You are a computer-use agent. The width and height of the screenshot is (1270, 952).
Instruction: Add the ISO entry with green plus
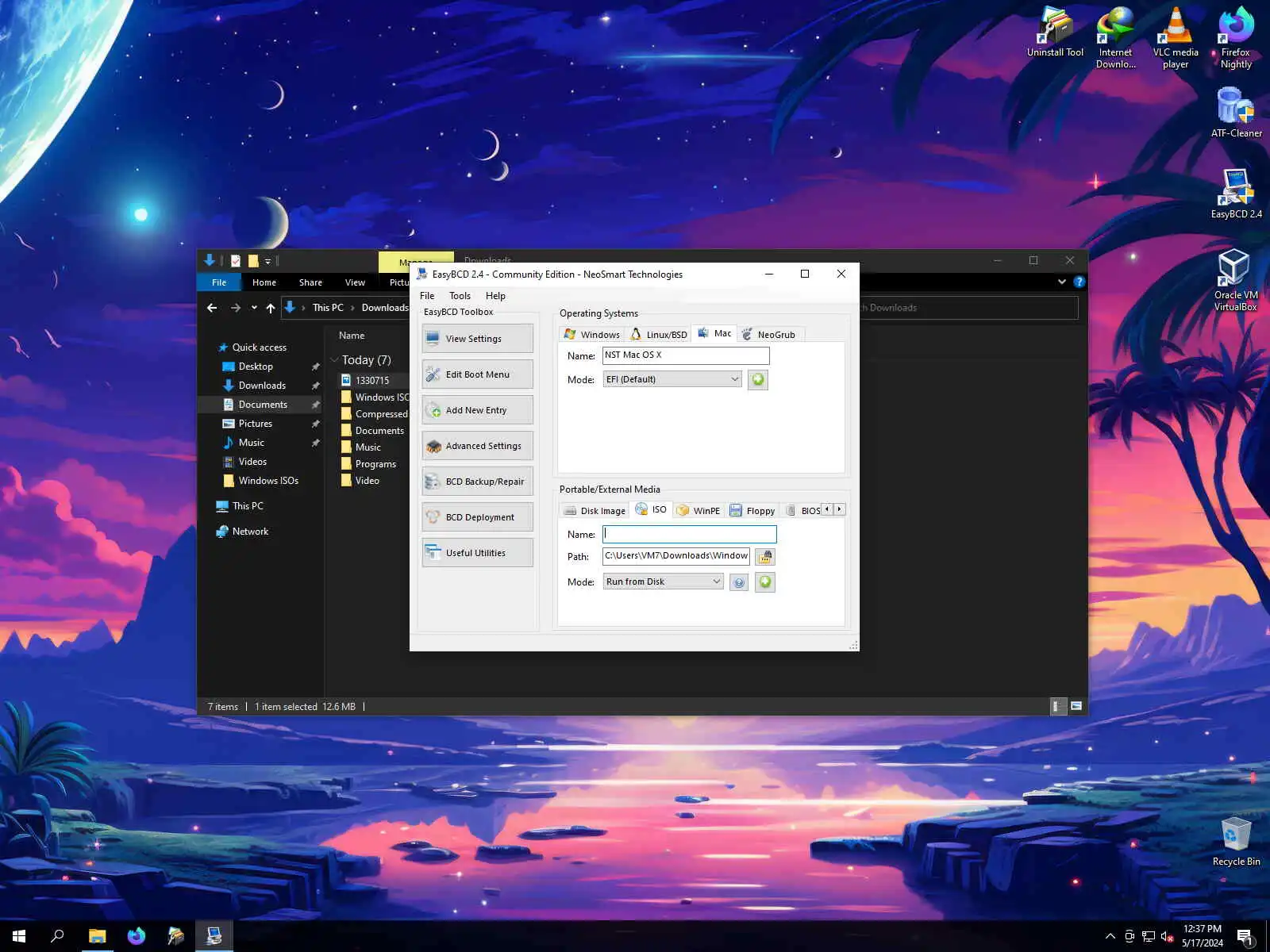765,582
